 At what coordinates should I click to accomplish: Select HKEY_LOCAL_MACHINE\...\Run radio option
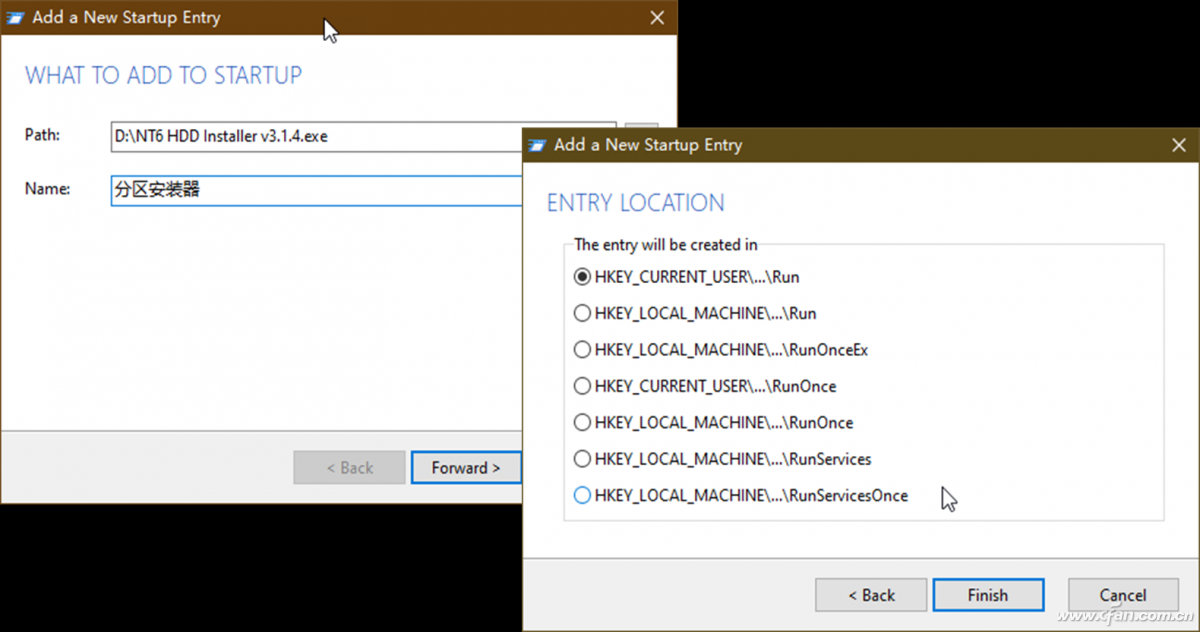coord(582,314)
